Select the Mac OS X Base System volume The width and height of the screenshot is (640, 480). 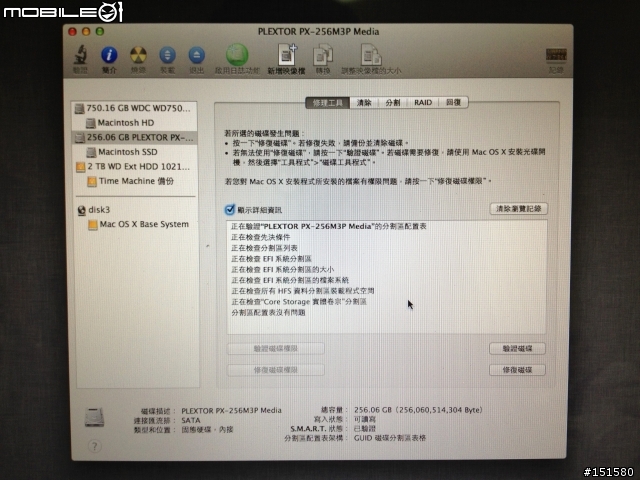click(x=134, y=224)
